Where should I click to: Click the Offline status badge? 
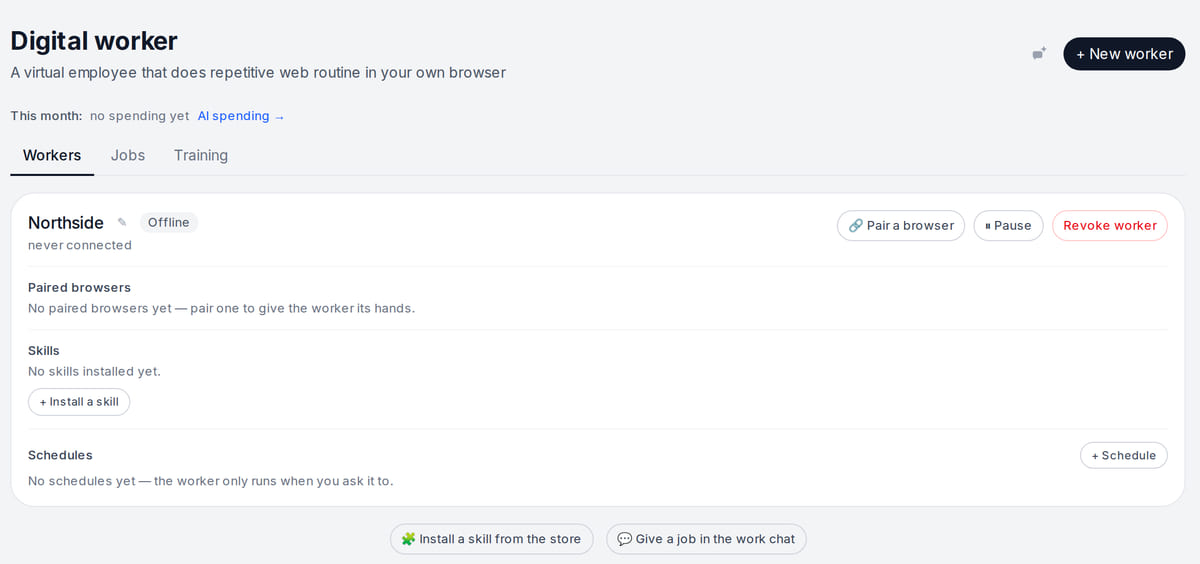(169, 222)
